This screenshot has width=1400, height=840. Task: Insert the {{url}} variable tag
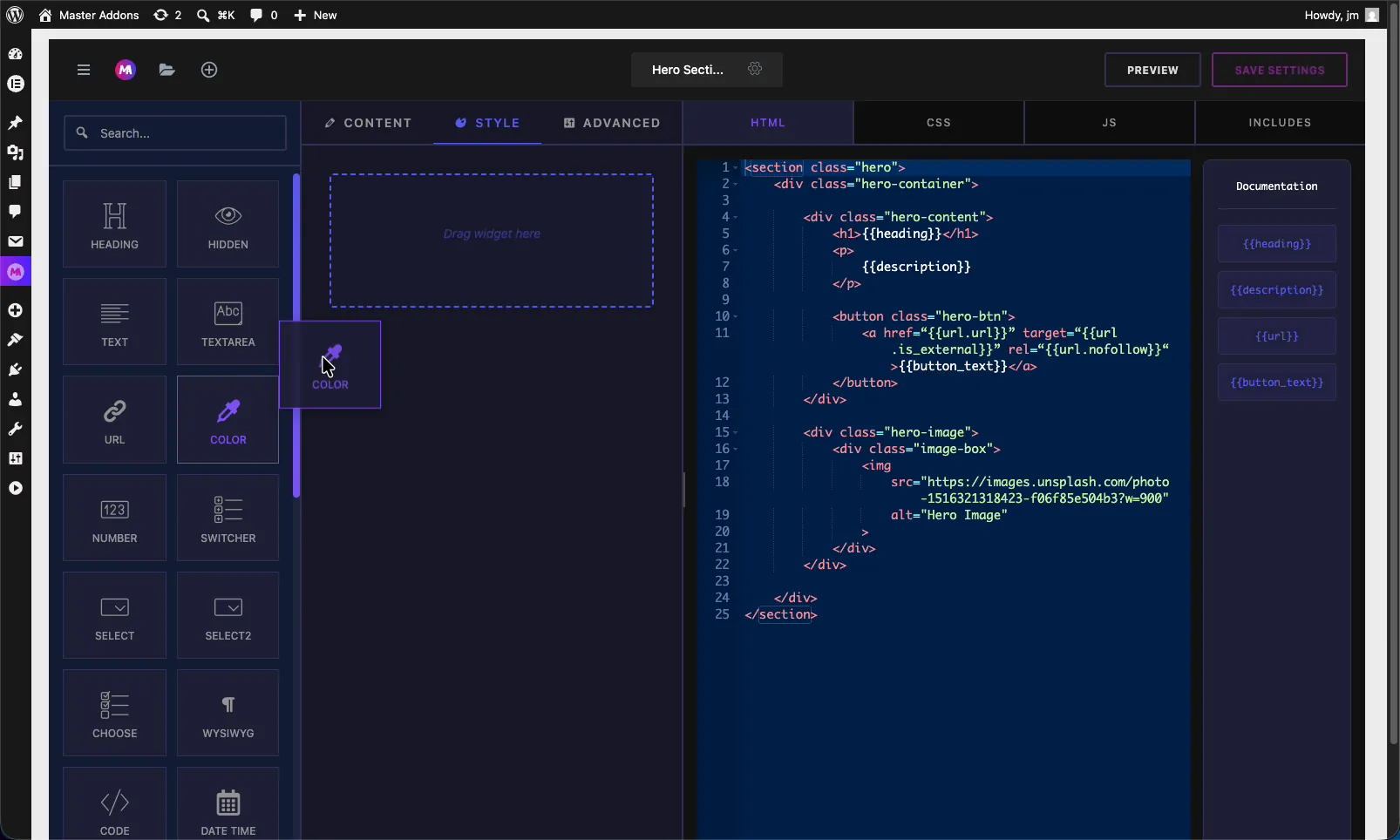pos(1277,336)
